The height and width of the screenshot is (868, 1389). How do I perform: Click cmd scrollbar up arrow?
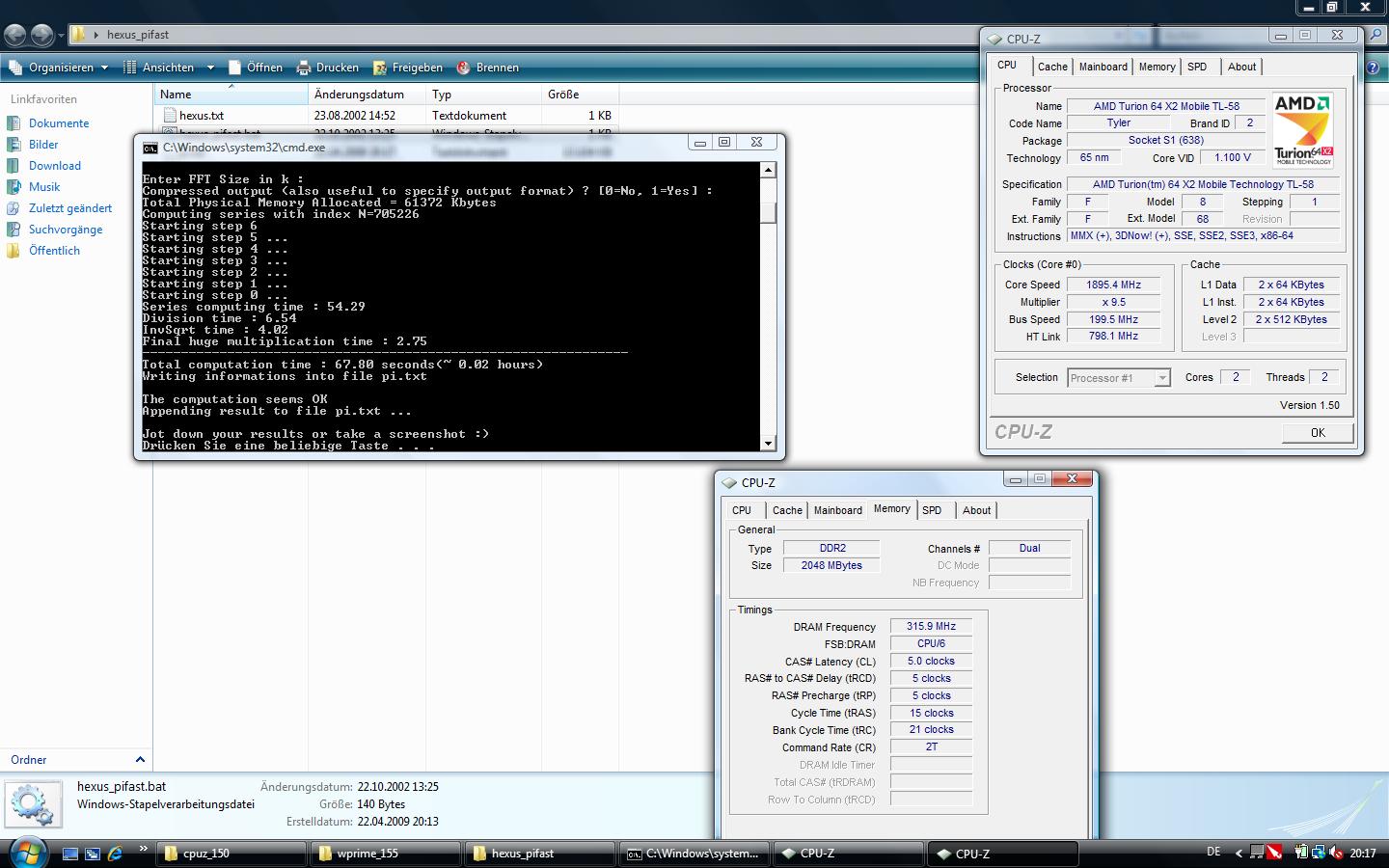(768, 170)
